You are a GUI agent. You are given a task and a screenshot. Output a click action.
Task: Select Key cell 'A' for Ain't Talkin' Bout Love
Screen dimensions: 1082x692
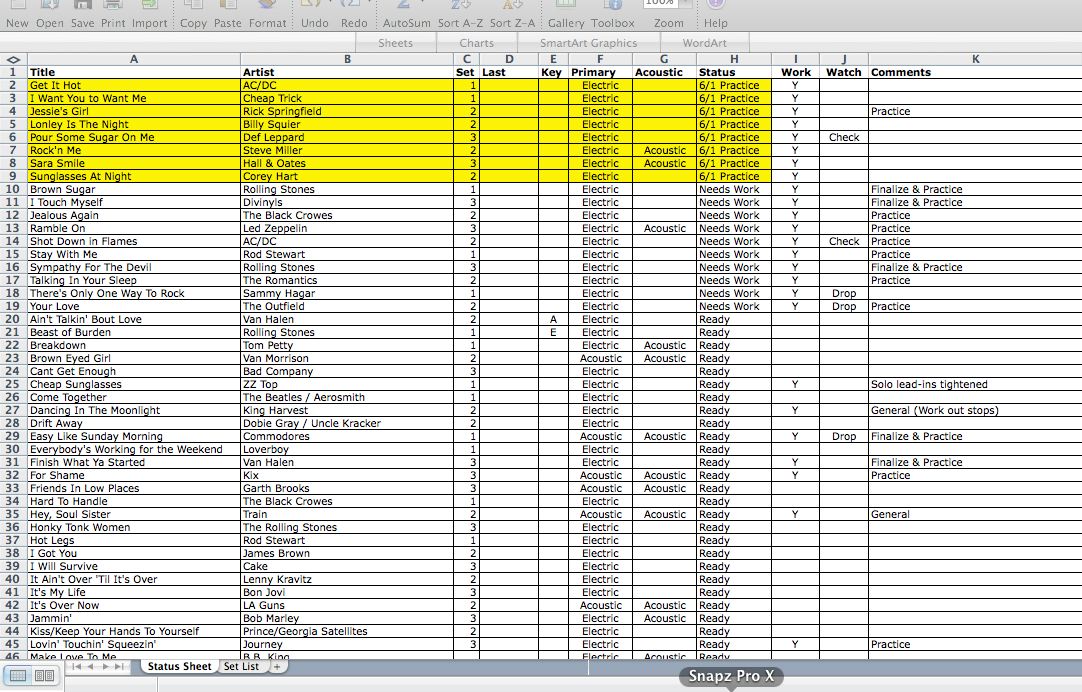(553, 319)
